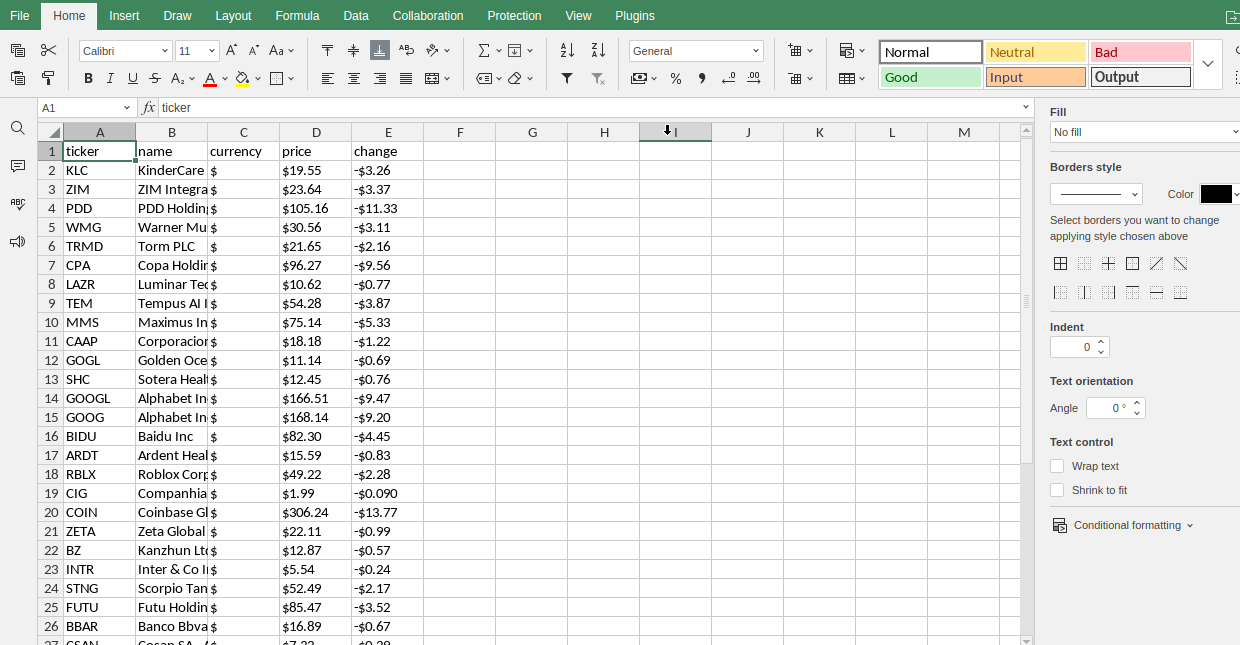Open the search sidebar
1240x645 pixels.
click(17, 128)
